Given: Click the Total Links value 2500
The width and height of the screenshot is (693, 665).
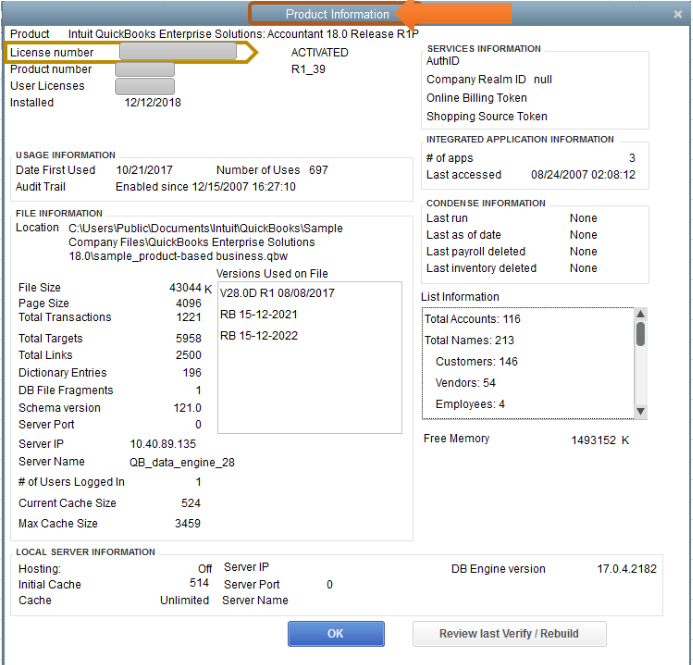Looking at the screenshot, I should [x=188, y=355].
